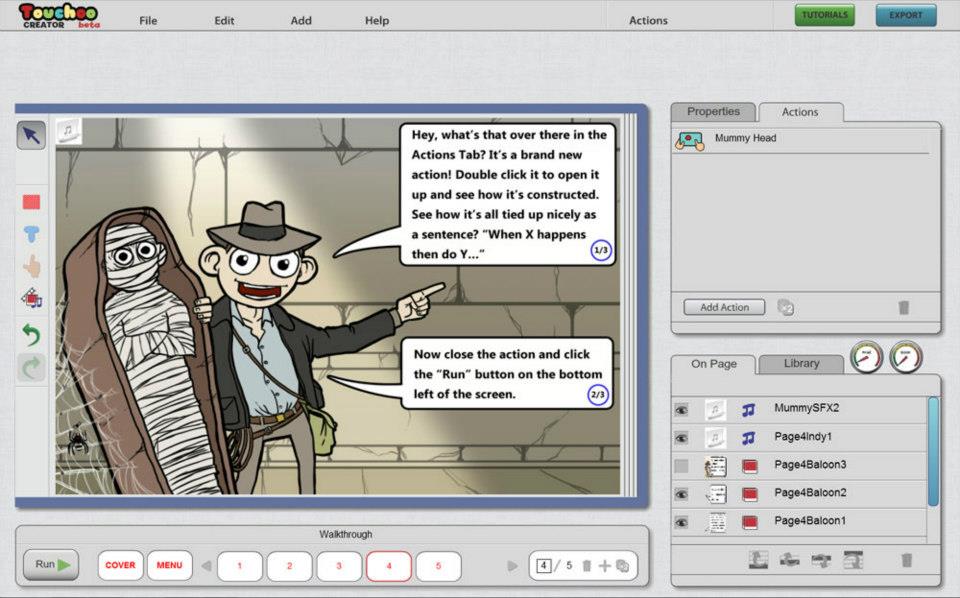Open the Help menu

377,20
